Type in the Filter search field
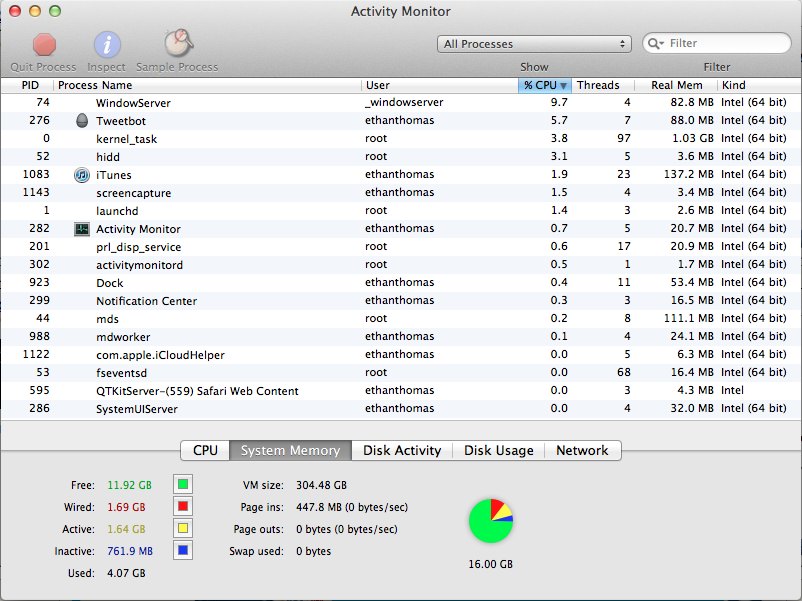 [717, 43]
